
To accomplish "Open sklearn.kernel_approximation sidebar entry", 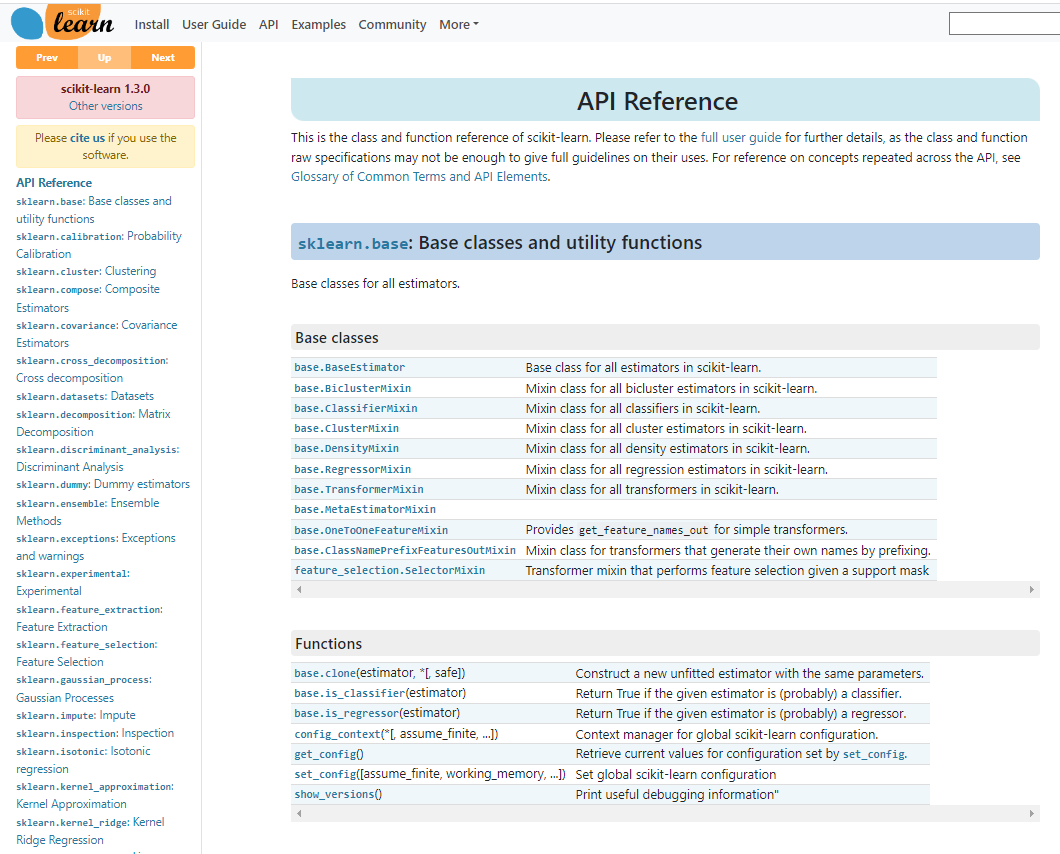I will coord(95,795).
